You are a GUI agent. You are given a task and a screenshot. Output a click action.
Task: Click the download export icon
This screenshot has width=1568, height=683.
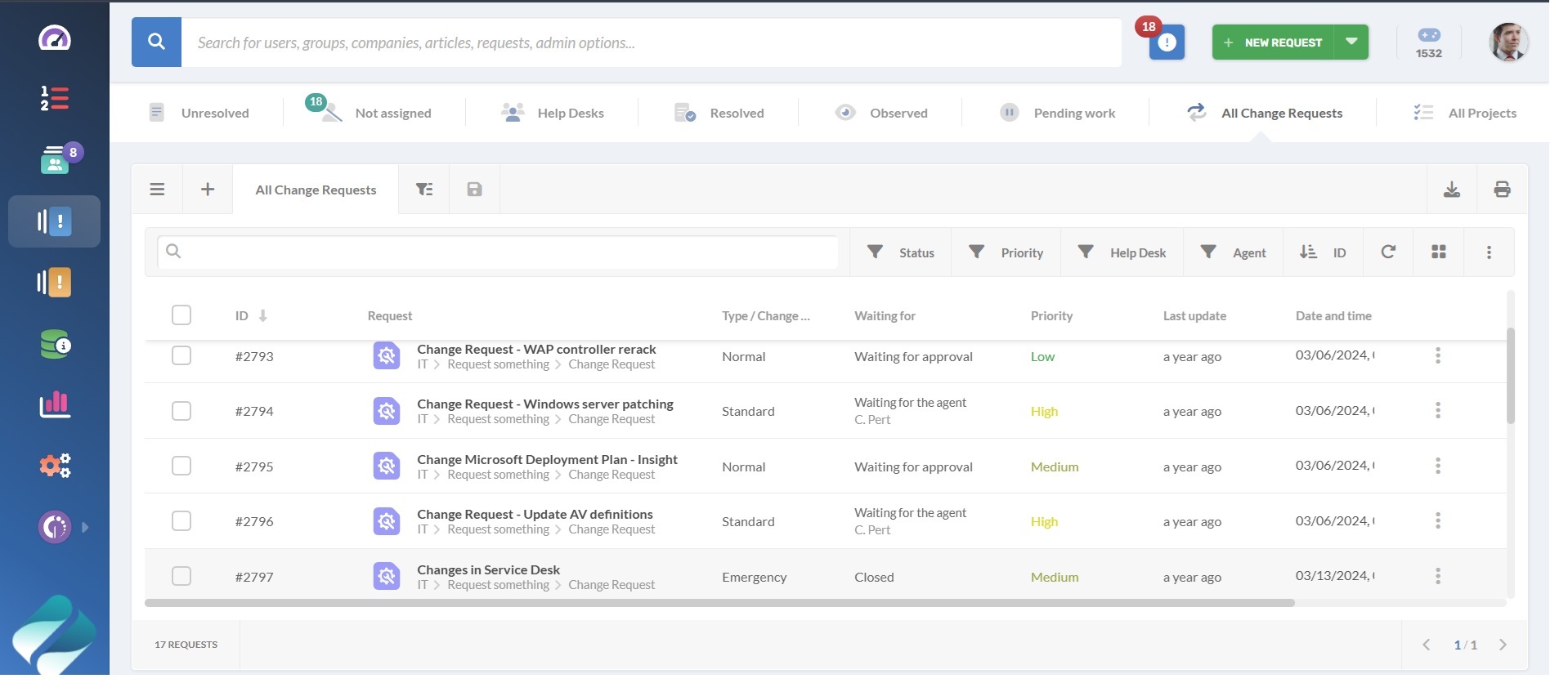pyautogui.click(x=1452, y=190)
